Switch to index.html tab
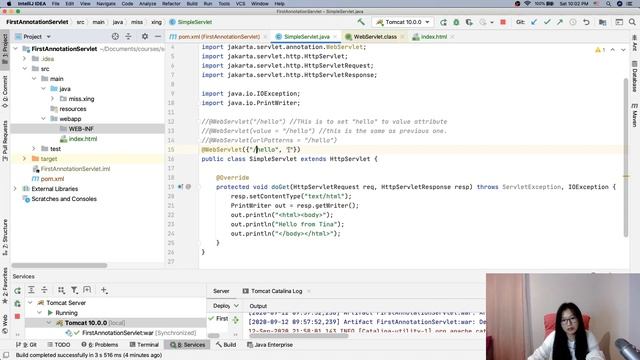640x360 pixels. (x=433, y=37)
